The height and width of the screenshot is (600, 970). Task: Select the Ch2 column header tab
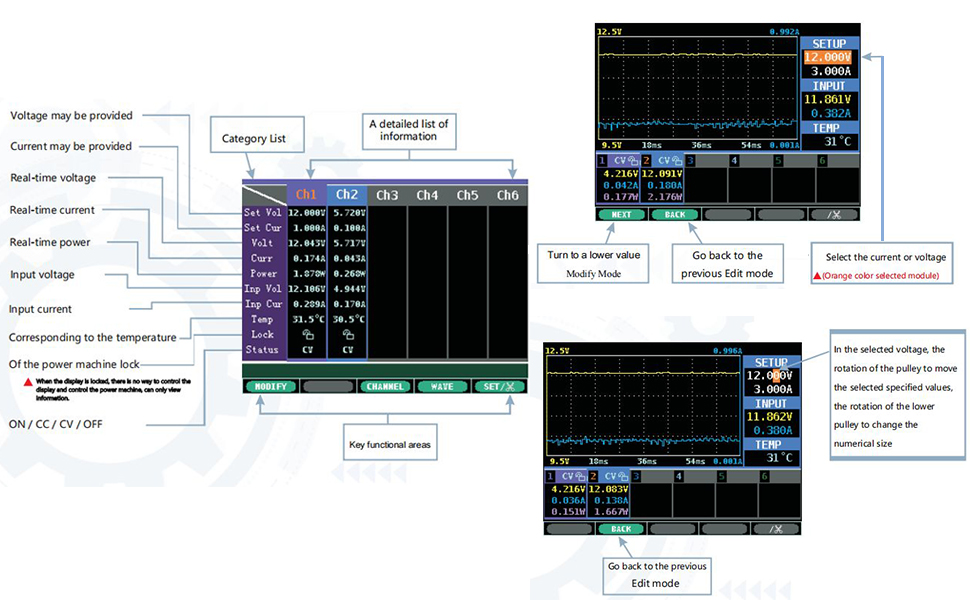click(347, 195)
